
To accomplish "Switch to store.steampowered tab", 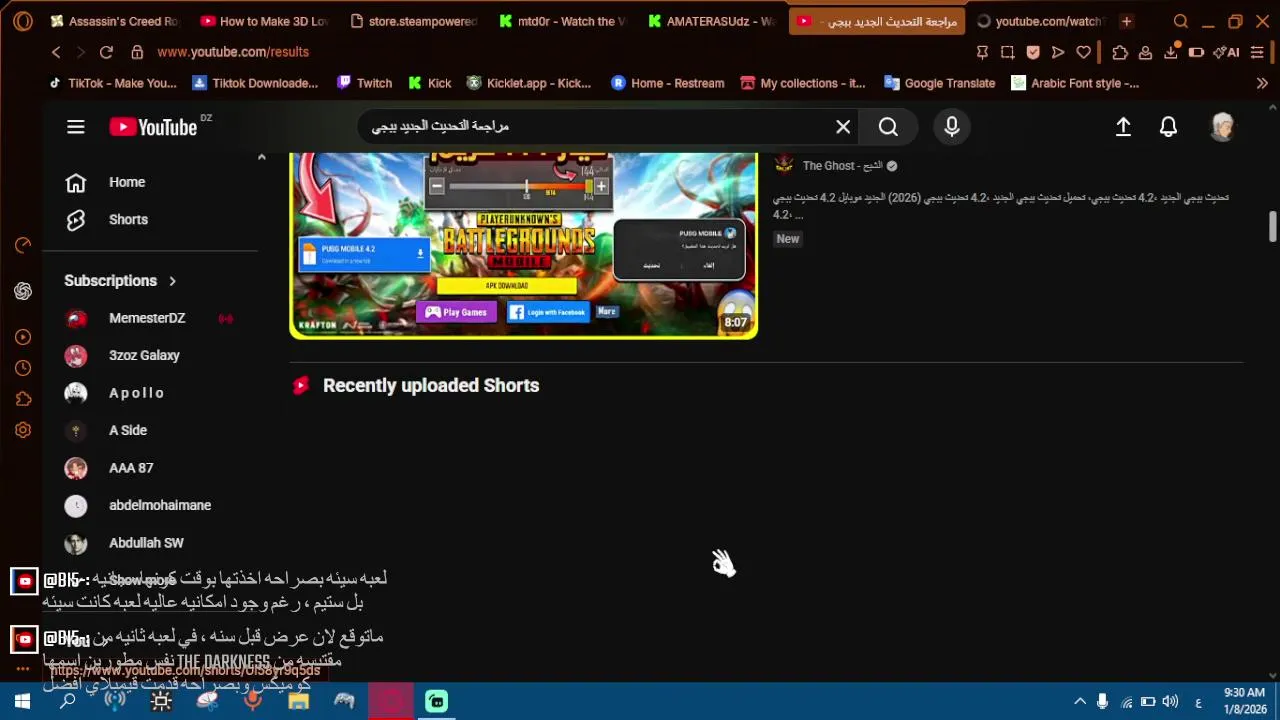I will (x=413, y=21).
